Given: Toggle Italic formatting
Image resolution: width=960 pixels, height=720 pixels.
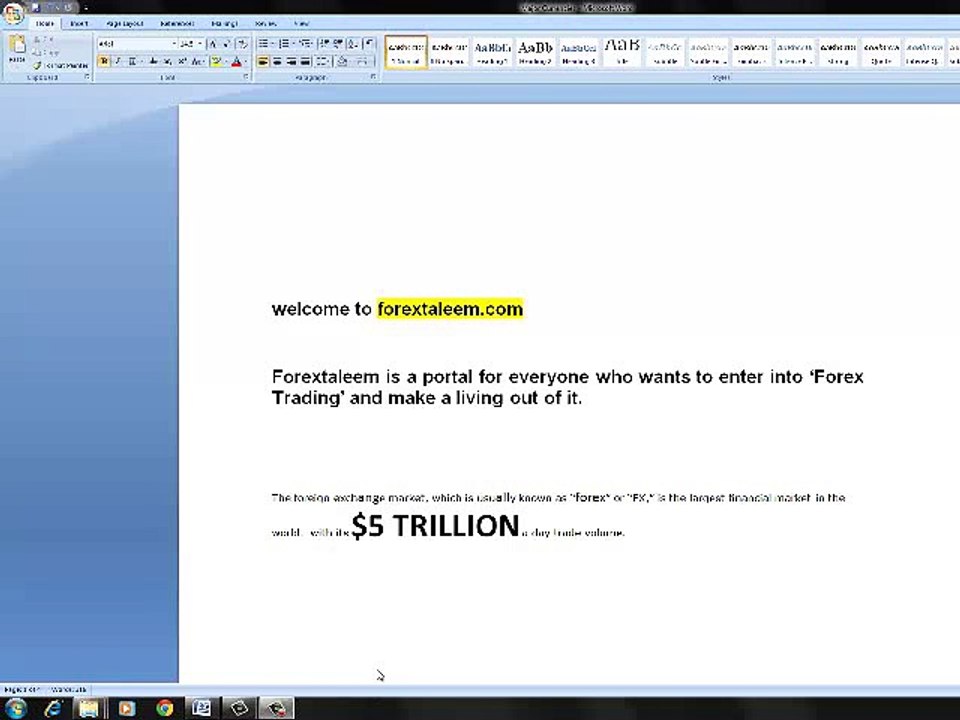Looking at the screenshot, I should pos(118,61).
